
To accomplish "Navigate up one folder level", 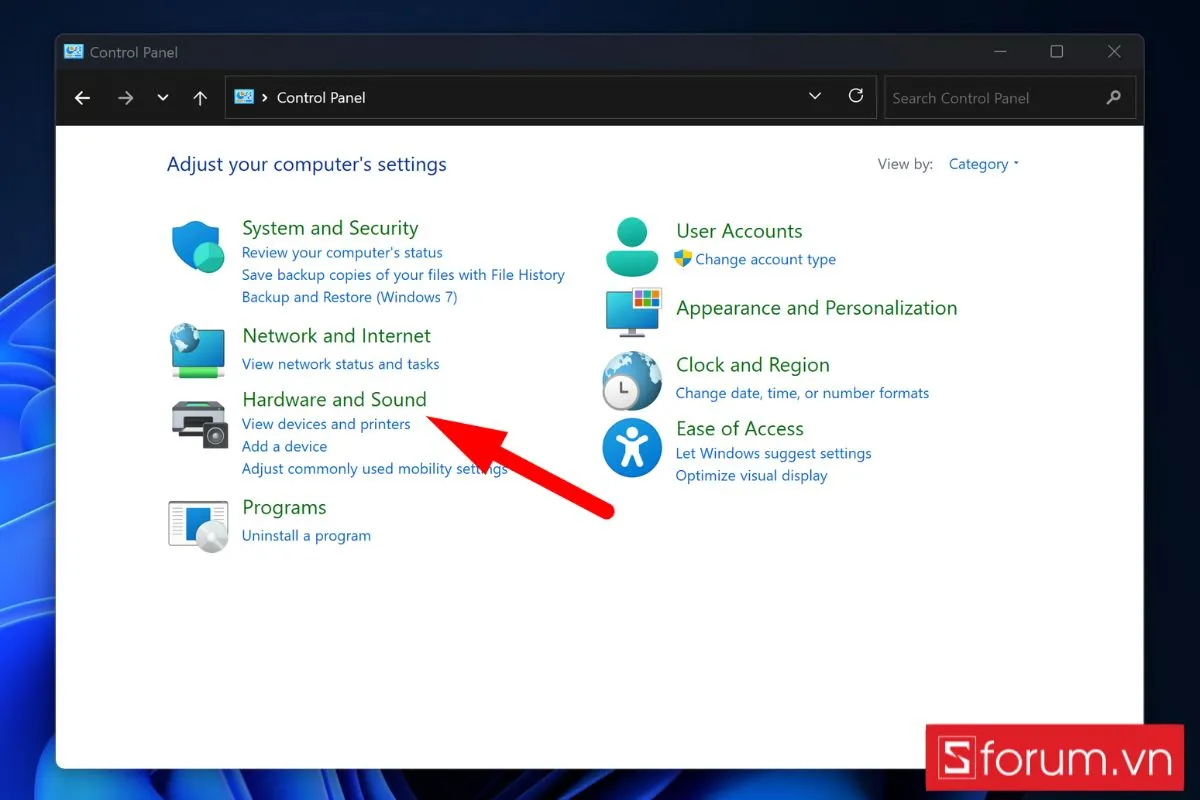I will click(200, 98).
